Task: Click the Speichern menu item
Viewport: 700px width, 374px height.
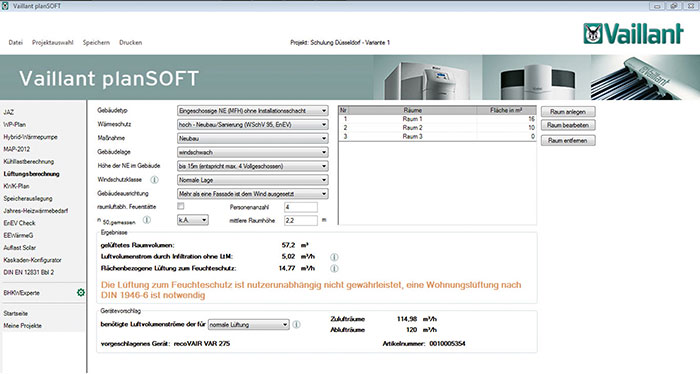Action: [x=96, y=42]
